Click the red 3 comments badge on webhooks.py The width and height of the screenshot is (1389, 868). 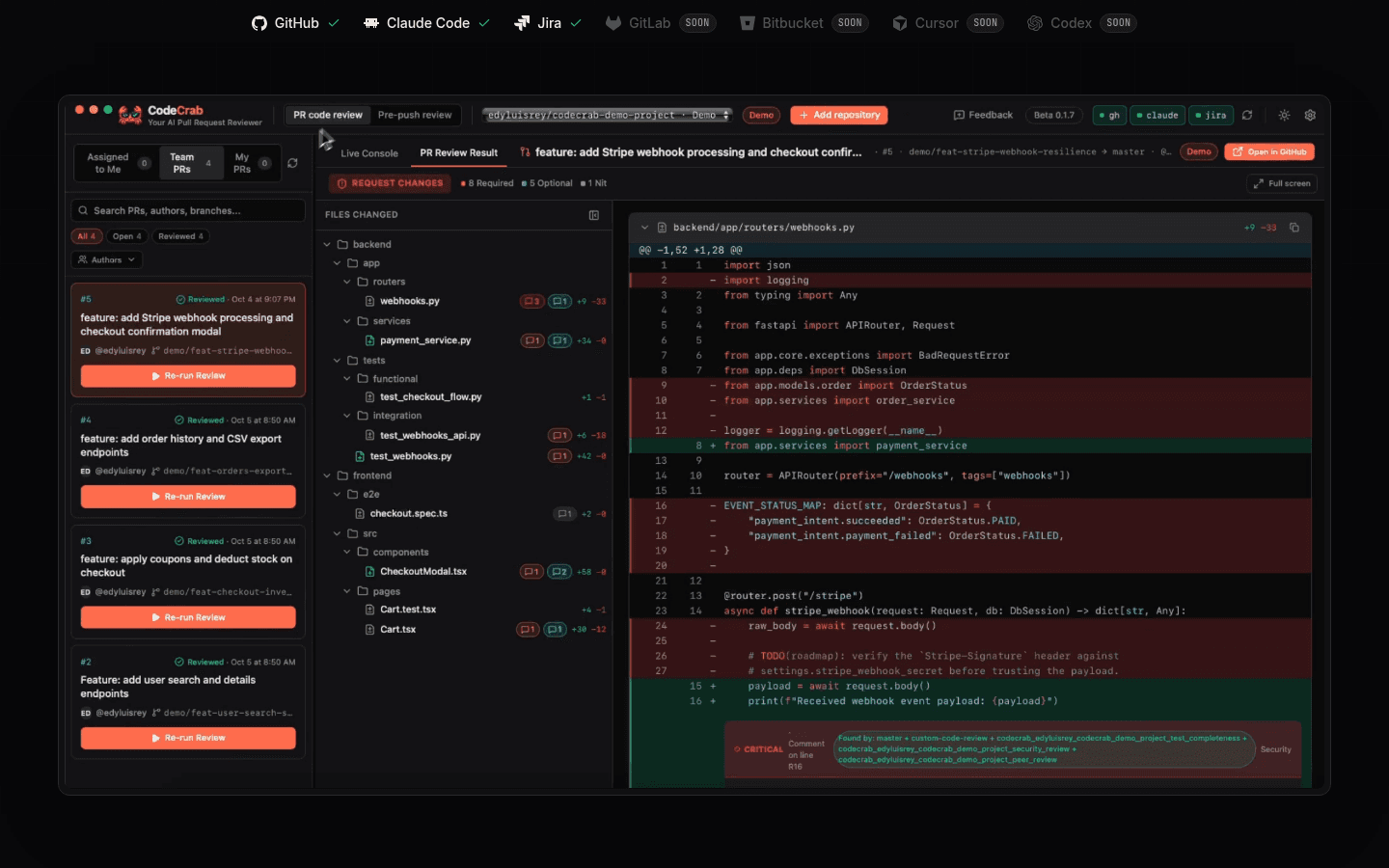[531, 302]
